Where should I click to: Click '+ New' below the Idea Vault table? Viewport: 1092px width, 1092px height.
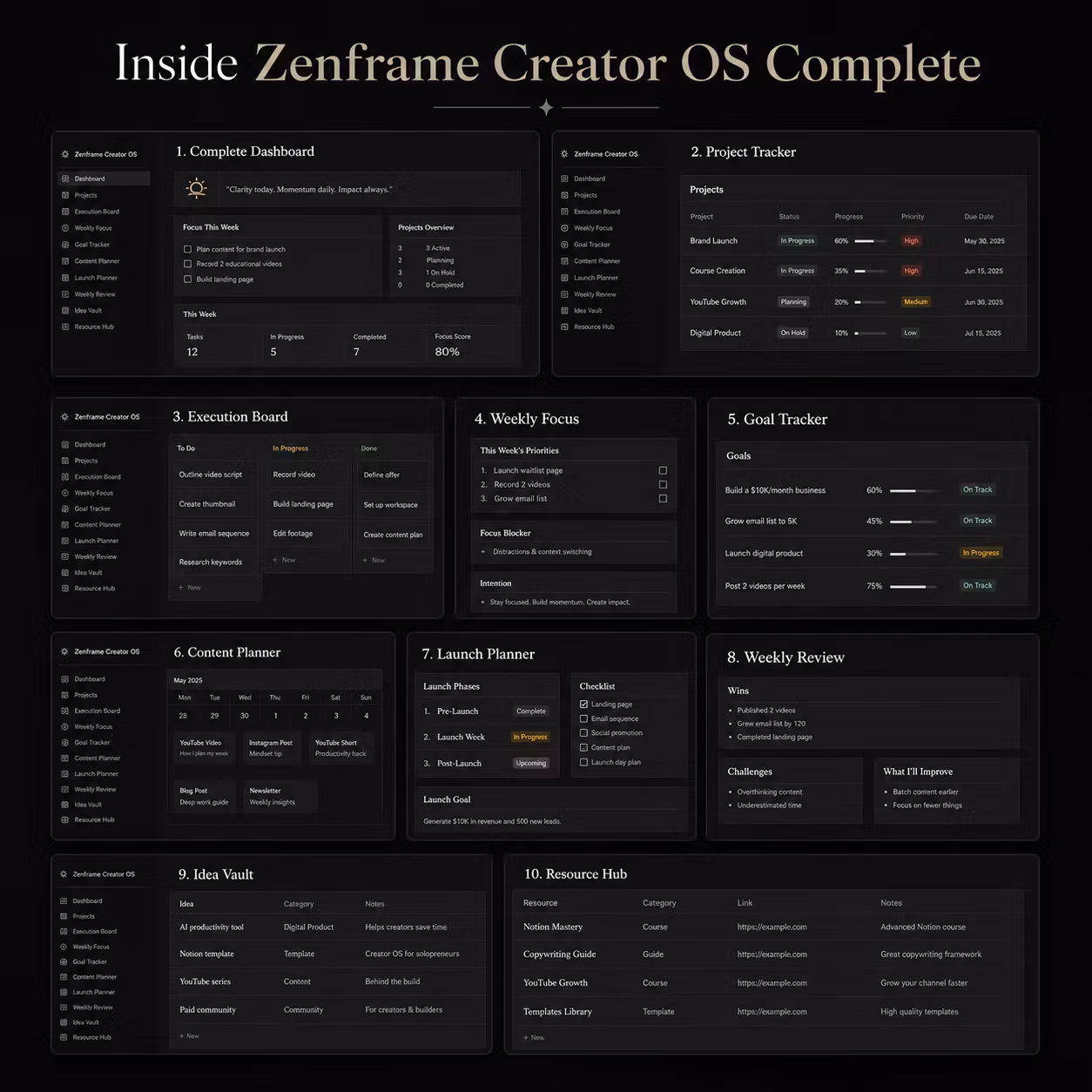(x=189, y=1036)
